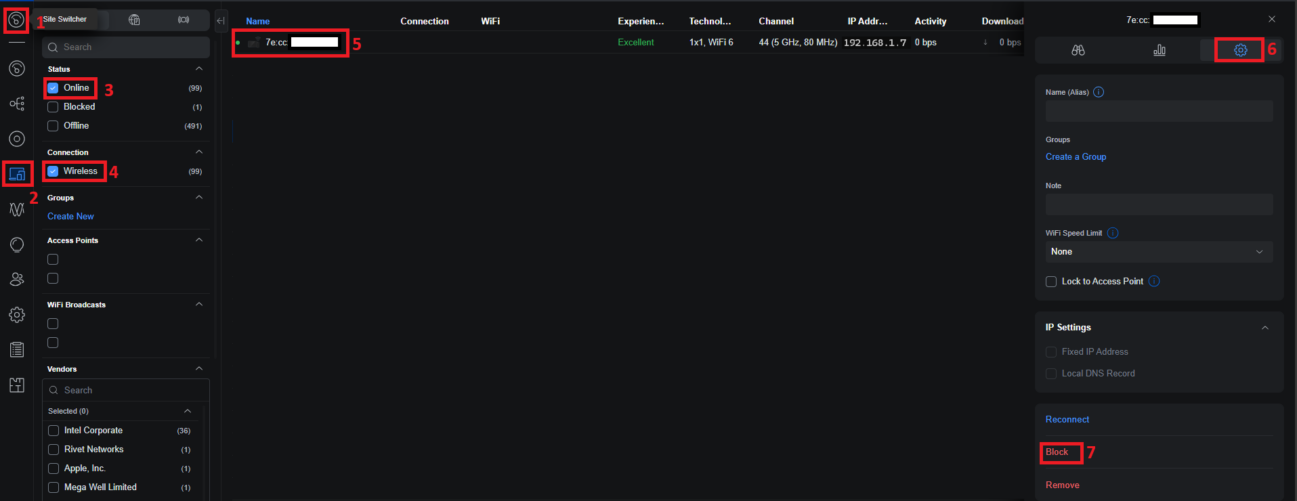Collapse the Status filter section
The image size is (1297, 501).
(x=198, y=69)
